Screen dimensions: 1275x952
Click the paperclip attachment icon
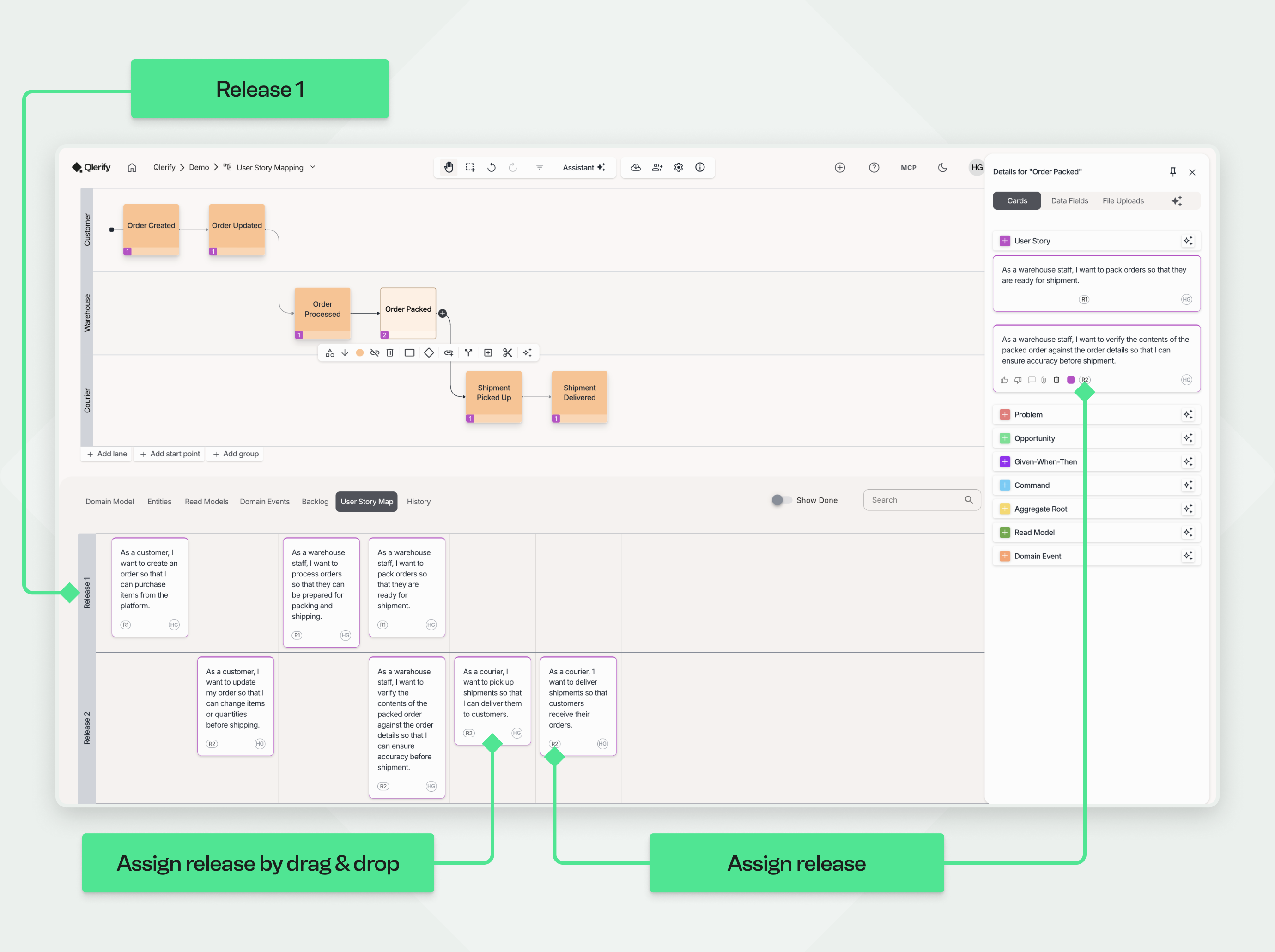tap(1044, 380)
